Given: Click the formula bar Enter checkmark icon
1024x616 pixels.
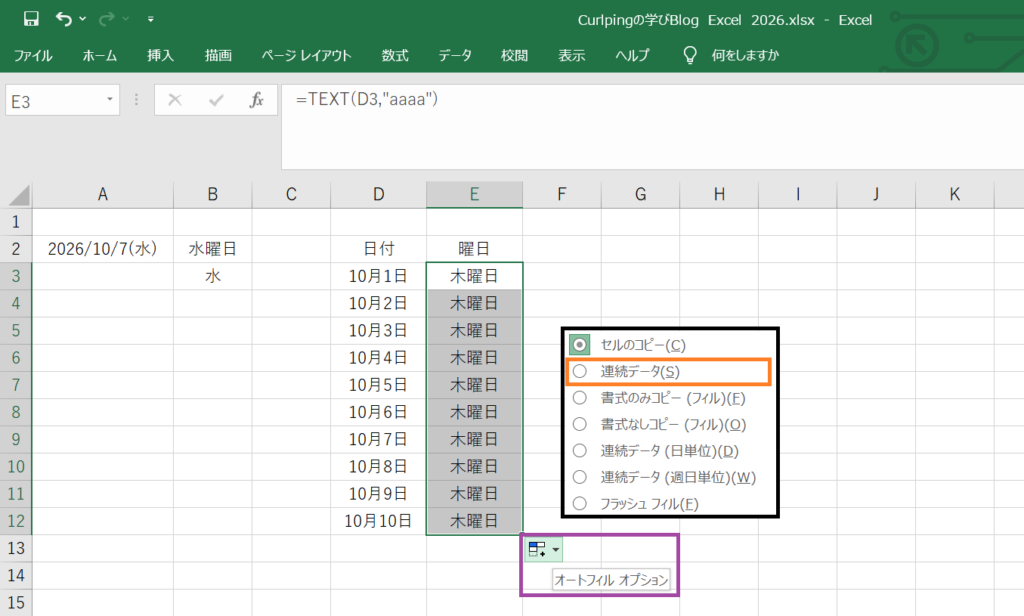Looking at the screenshot, I should coord(216,100).
